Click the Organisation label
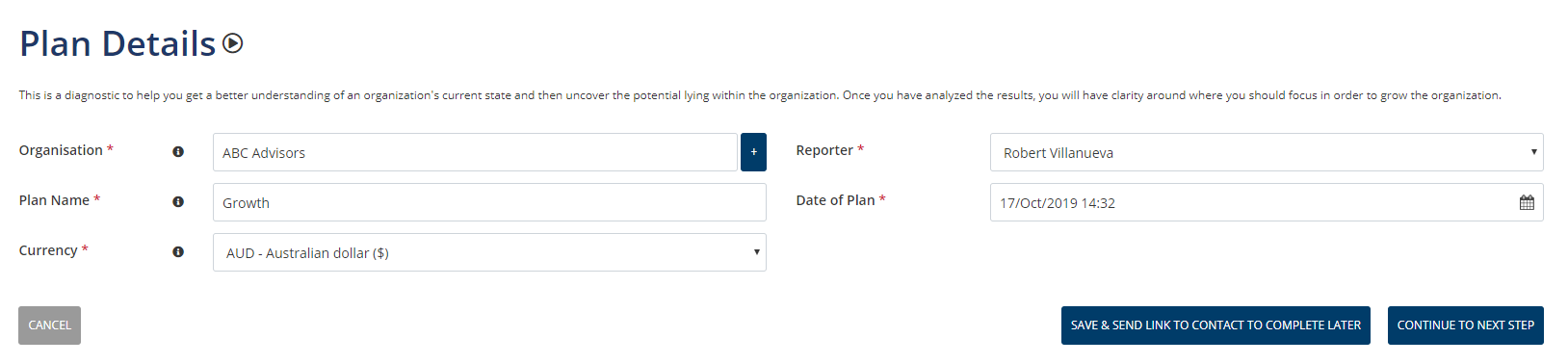This screenshot has height=364, width=1568. click(61, 150)
